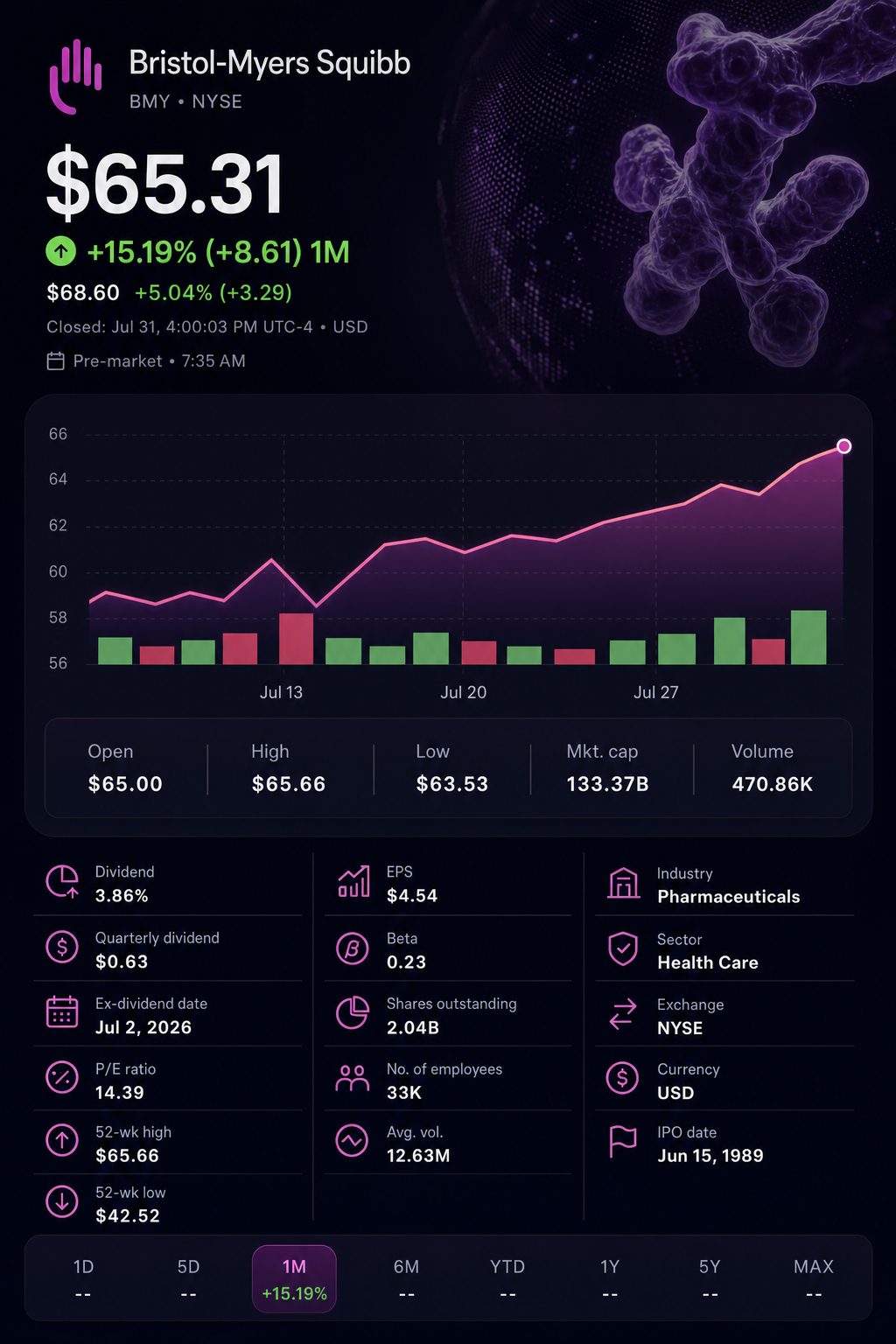Click the No. of employees 33K value

(404, 1092)
